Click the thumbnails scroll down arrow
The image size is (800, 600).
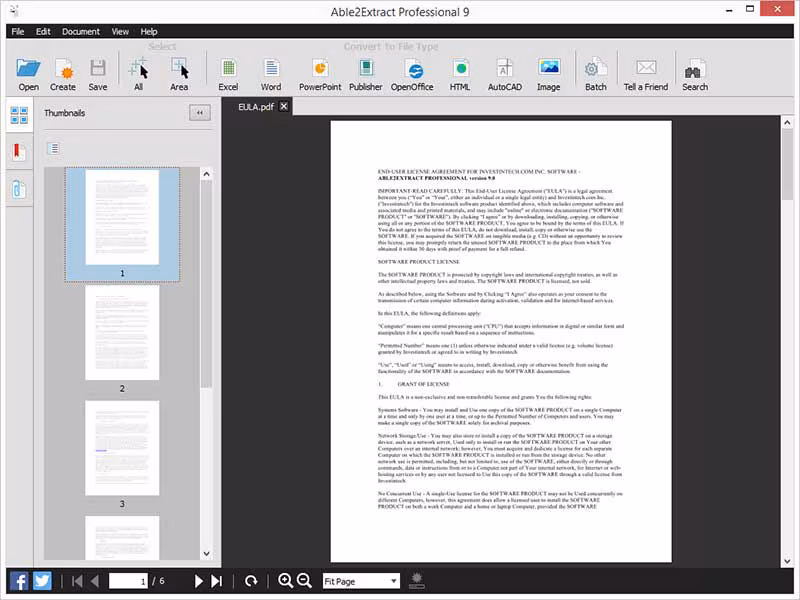[206, 554]
